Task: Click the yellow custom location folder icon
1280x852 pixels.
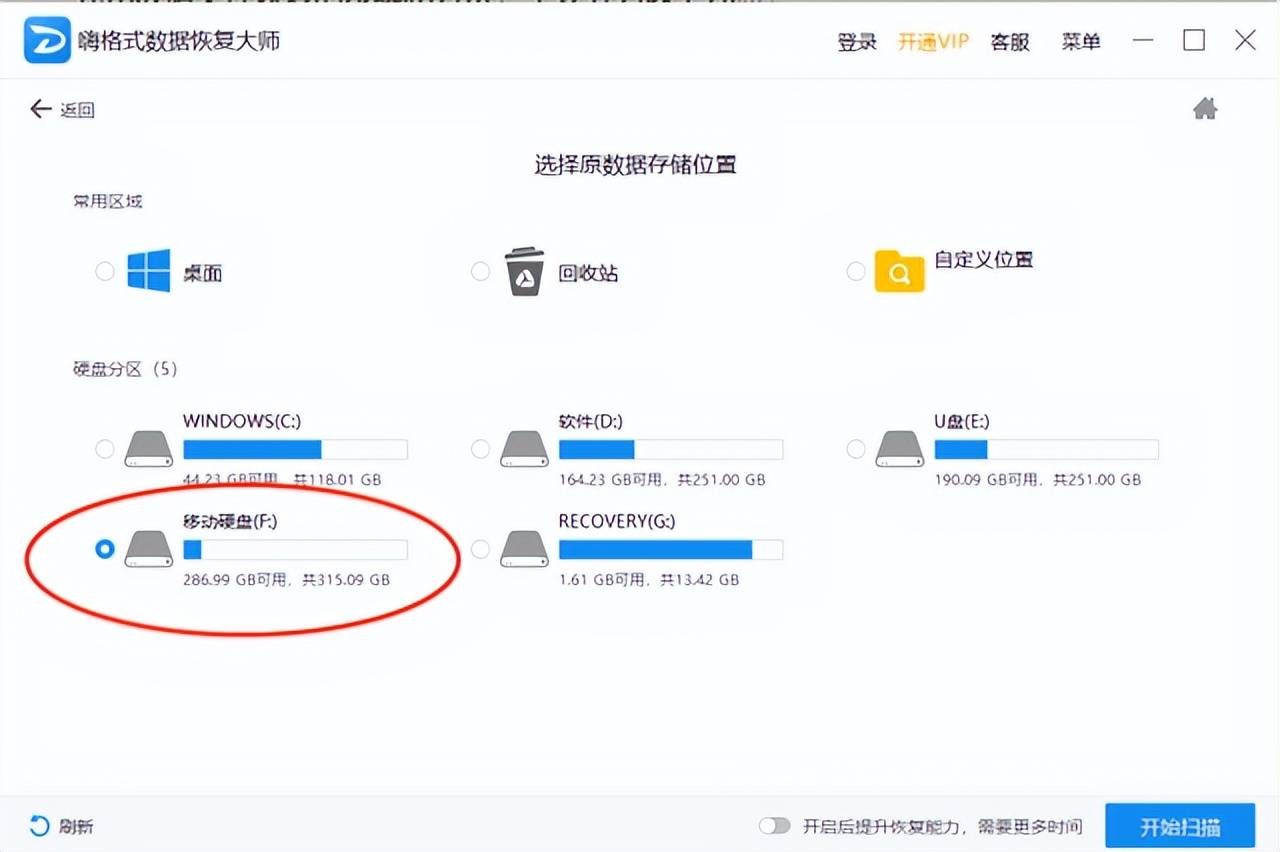Action: point(899,270)
